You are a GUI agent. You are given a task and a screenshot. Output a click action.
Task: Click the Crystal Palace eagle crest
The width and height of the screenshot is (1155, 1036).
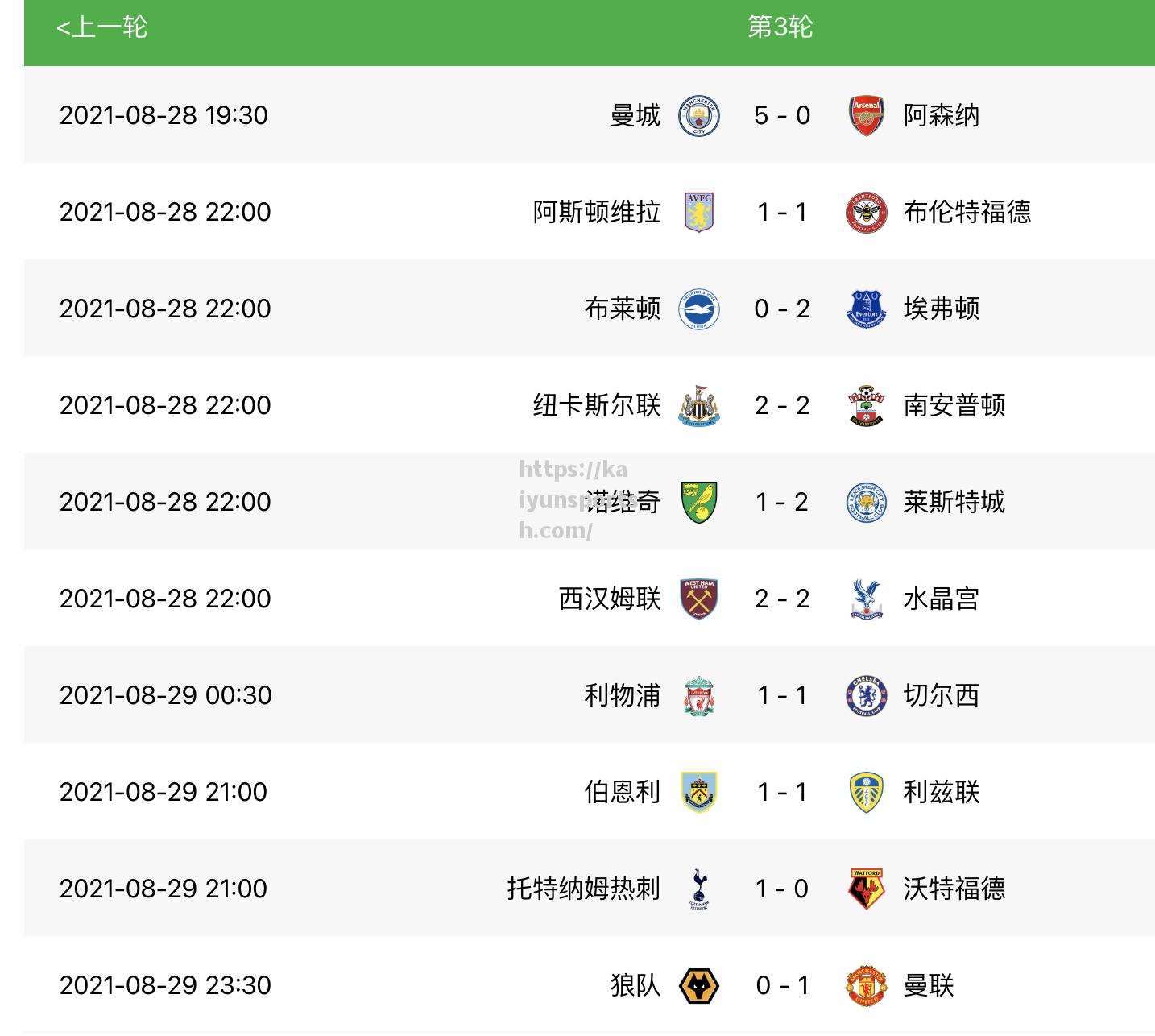click(x=867, y=599)
